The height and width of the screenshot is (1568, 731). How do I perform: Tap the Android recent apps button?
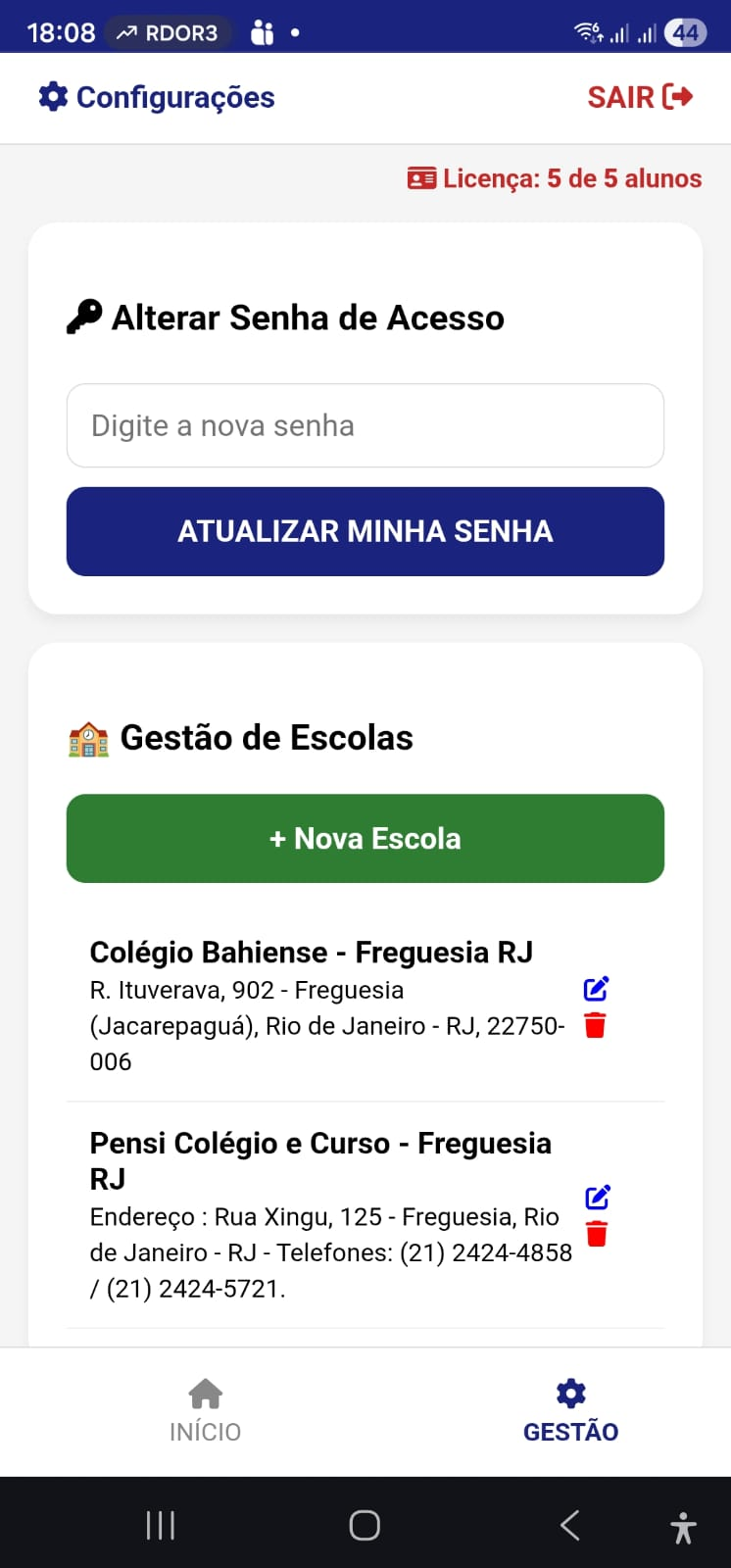[x=160, y=1525]
